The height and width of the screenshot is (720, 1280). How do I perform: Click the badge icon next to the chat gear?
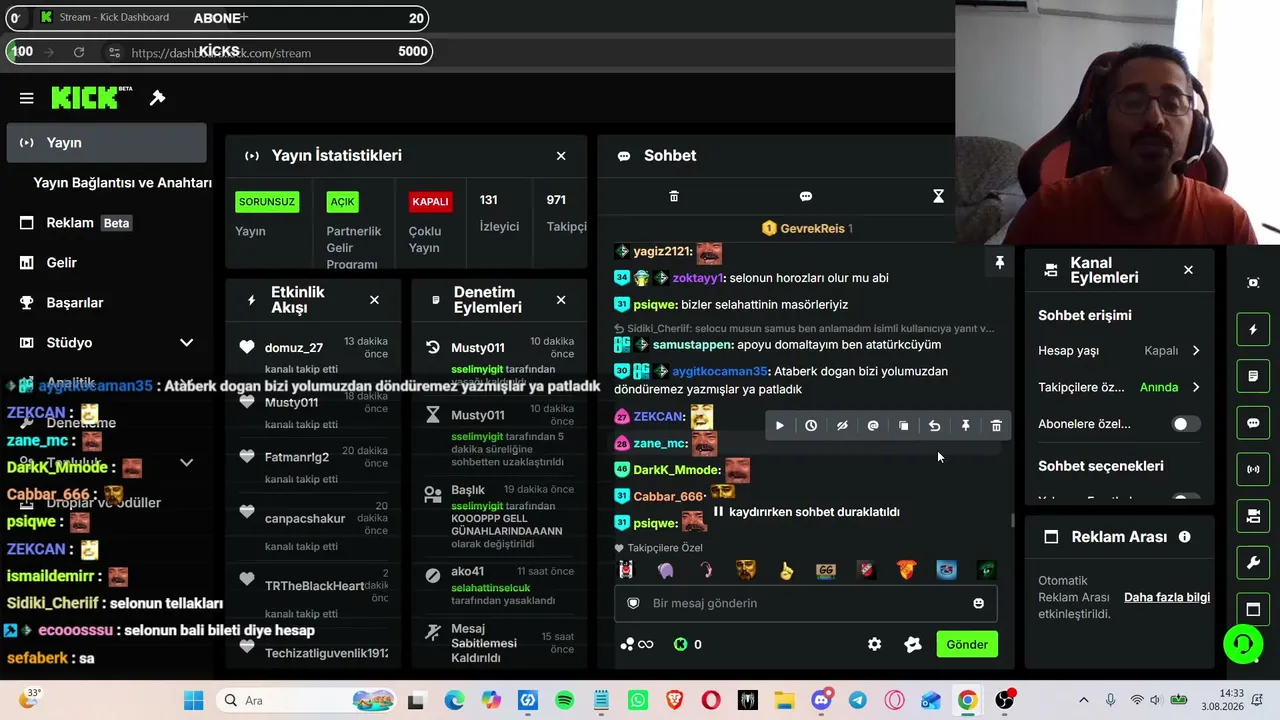tap(913, 645)
